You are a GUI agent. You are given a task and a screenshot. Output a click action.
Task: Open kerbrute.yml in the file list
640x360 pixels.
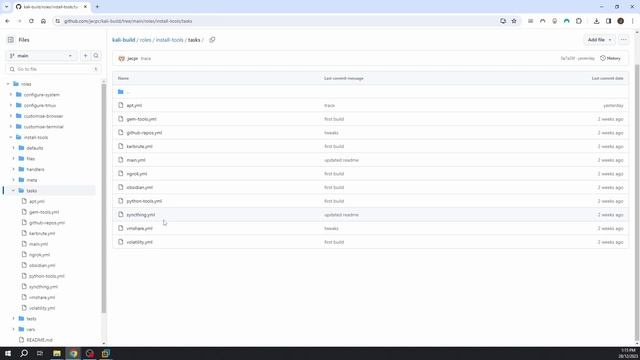click(x=139, y=147)
